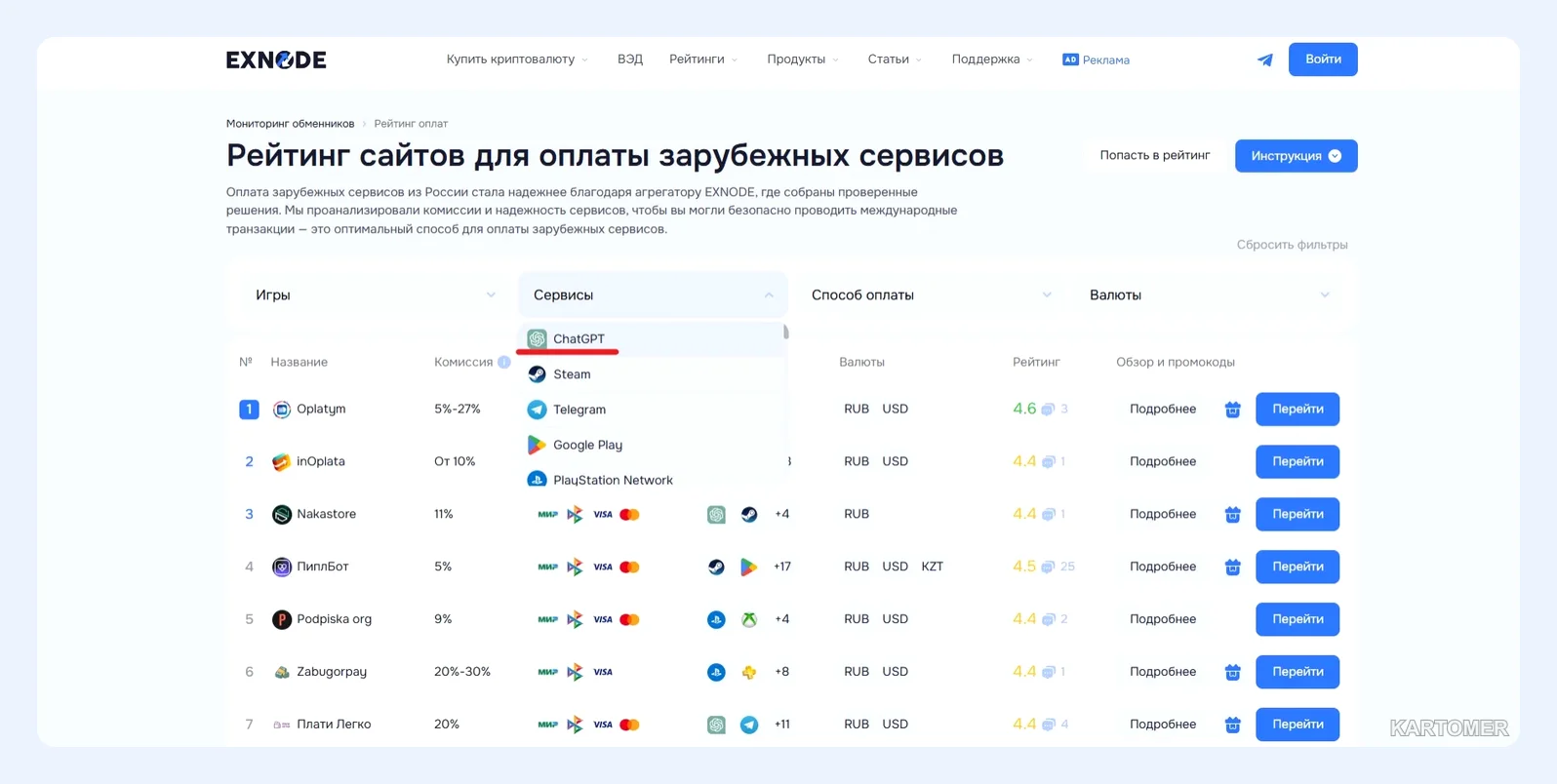
Task: Click KZT currency in ПиплБот row
Action: [x=932, y=567]
